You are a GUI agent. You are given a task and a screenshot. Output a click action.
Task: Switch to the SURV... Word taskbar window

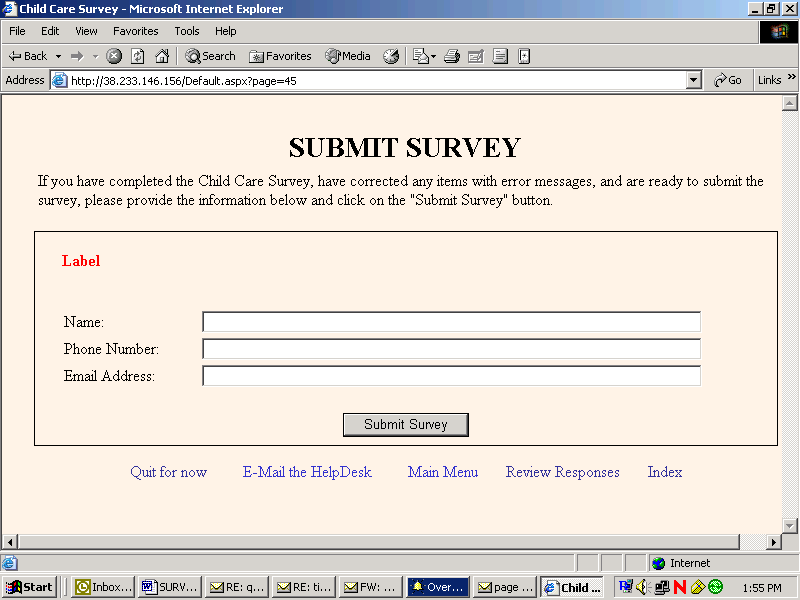170,587
